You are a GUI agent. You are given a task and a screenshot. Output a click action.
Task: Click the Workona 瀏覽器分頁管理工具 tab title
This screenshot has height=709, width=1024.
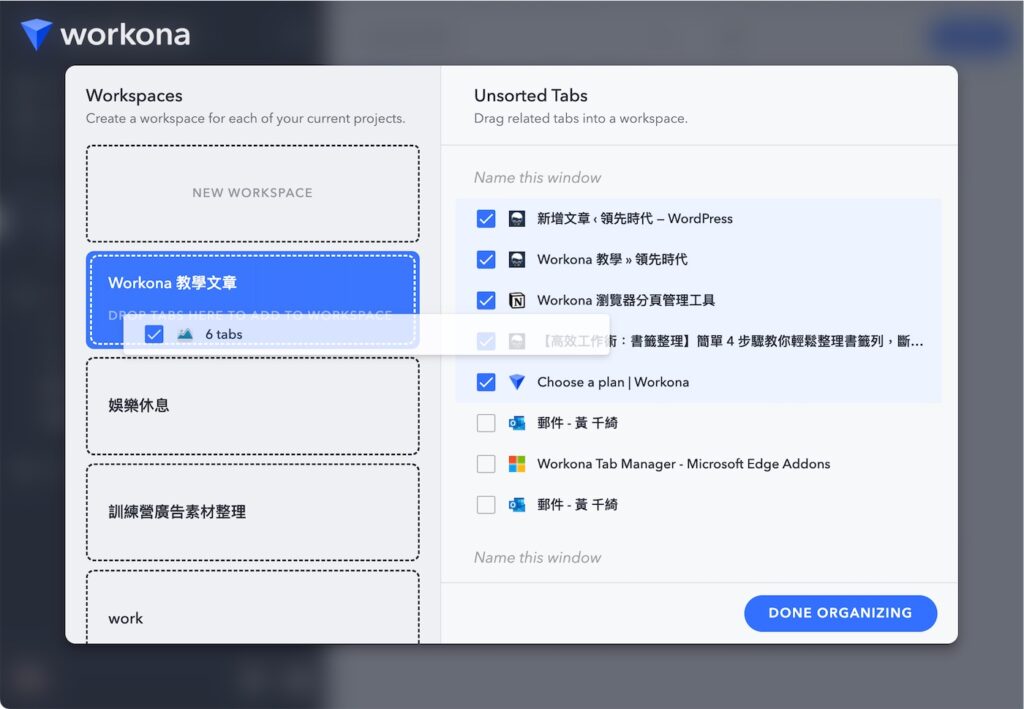point(626,300)
